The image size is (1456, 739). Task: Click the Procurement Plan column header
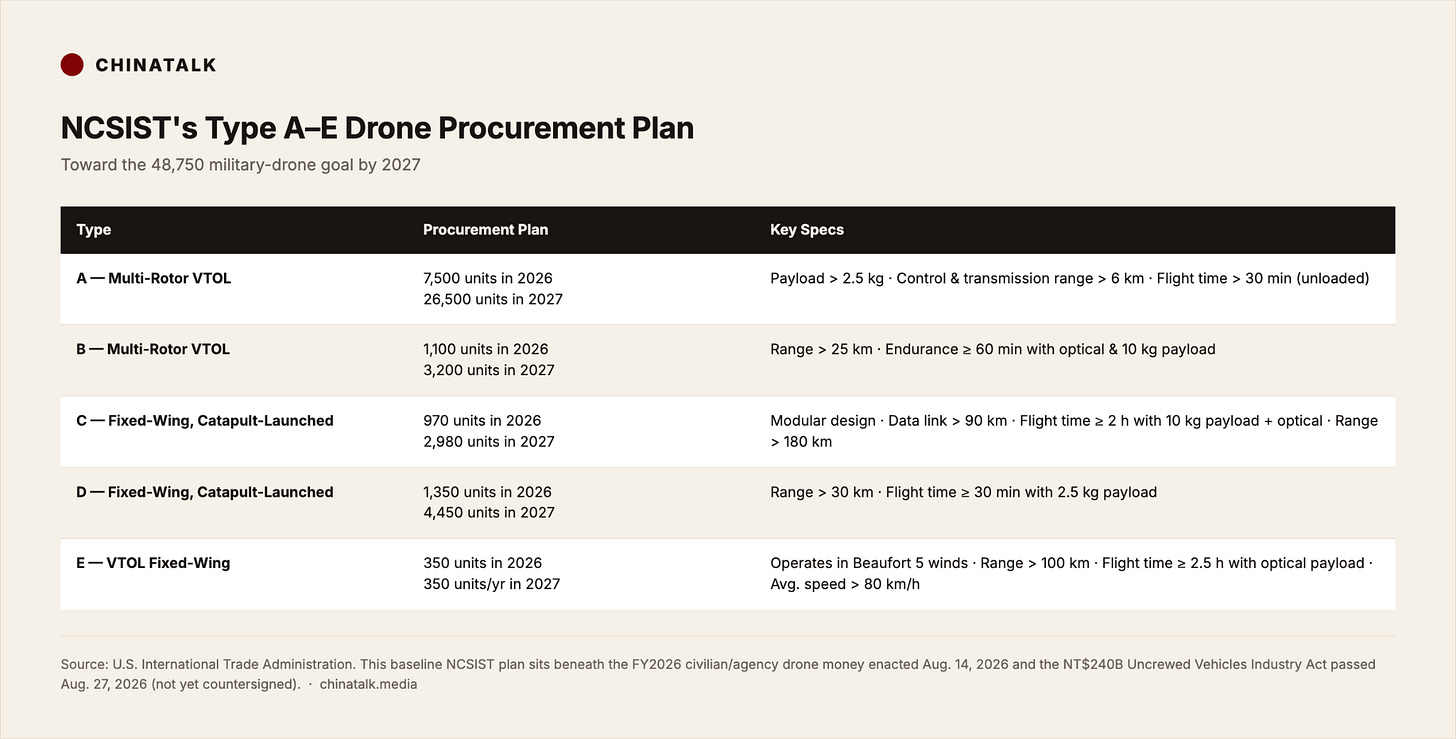click(x=485, y=229)
